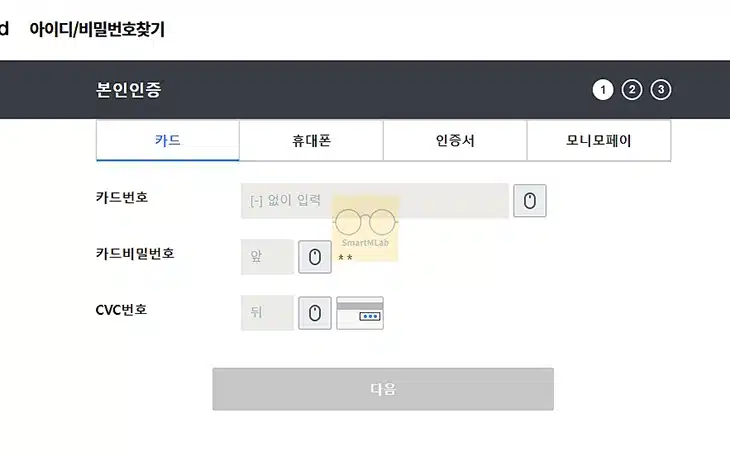Click the partial logo at top-left corner
The width and height of the screenshot is (730, 456).
(4, 29)
